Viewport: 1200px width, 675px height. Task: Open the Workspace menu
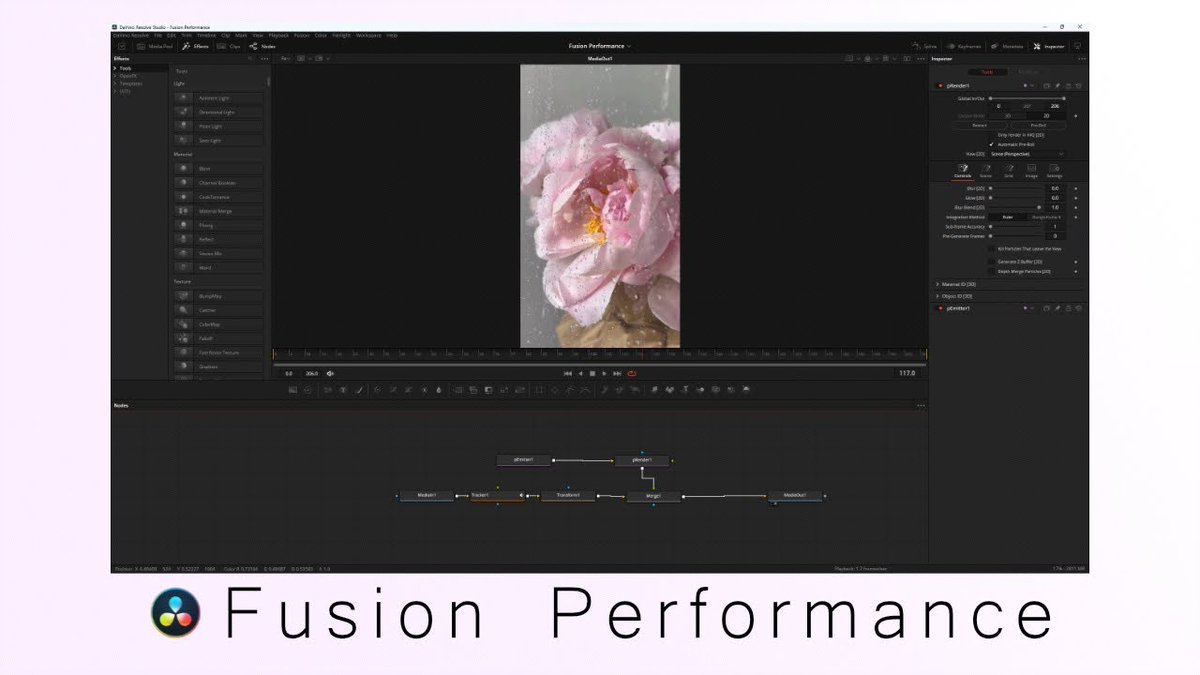(x=369, y=35)
